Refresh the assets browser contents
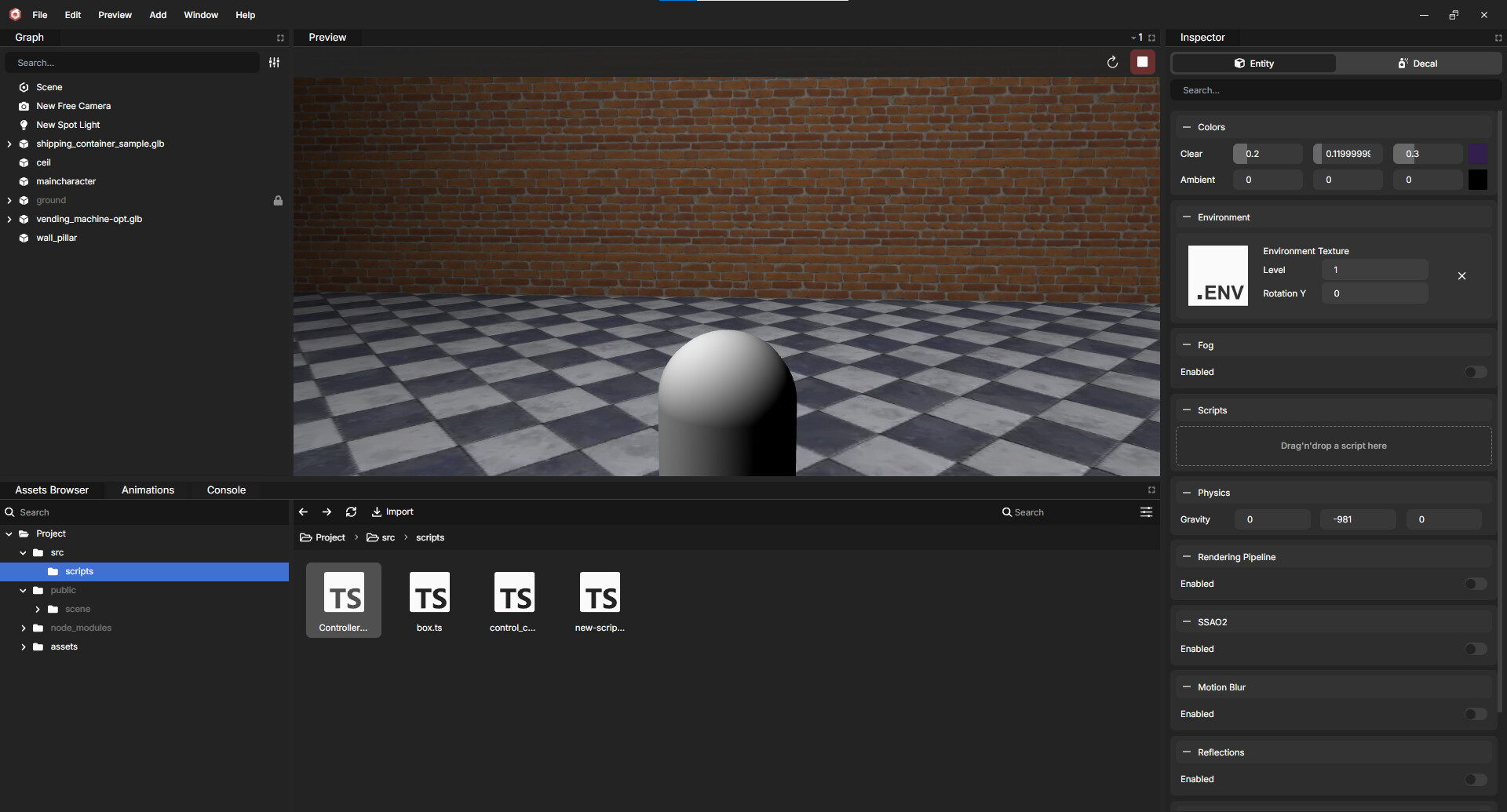 pos(351,512)
